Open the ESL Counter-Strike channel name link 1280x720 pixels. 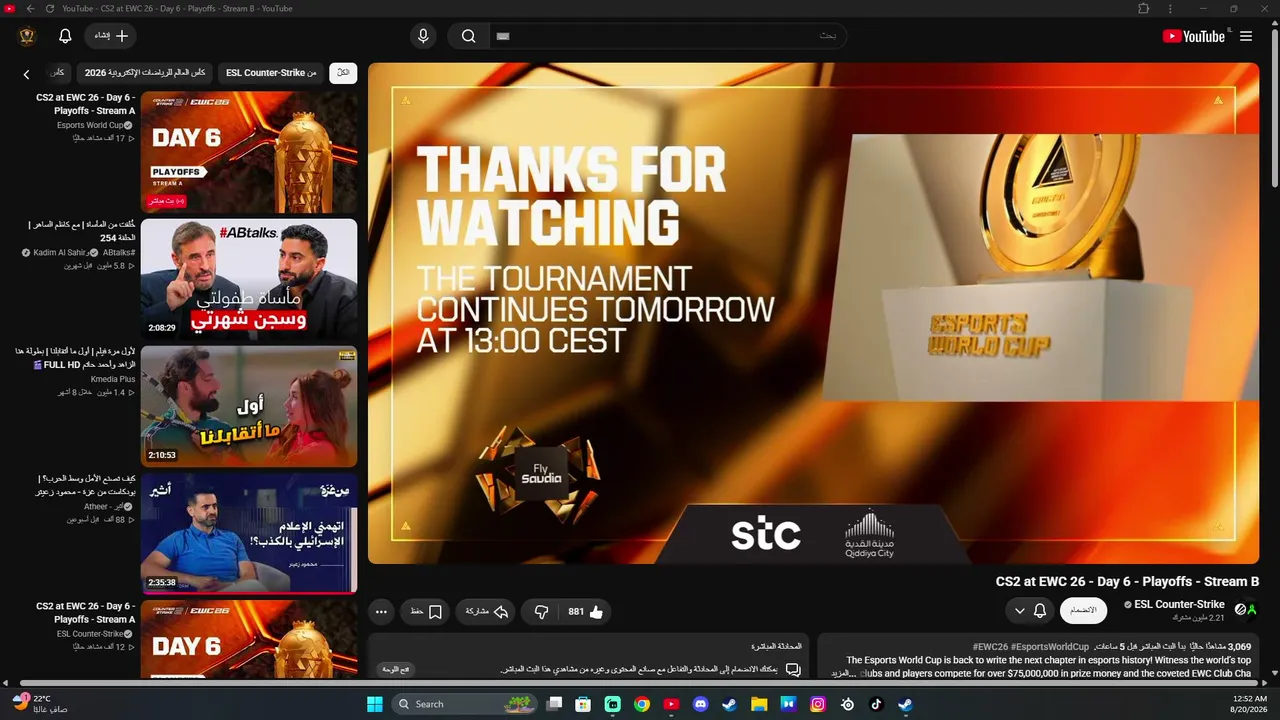[x=1180, y=604]
